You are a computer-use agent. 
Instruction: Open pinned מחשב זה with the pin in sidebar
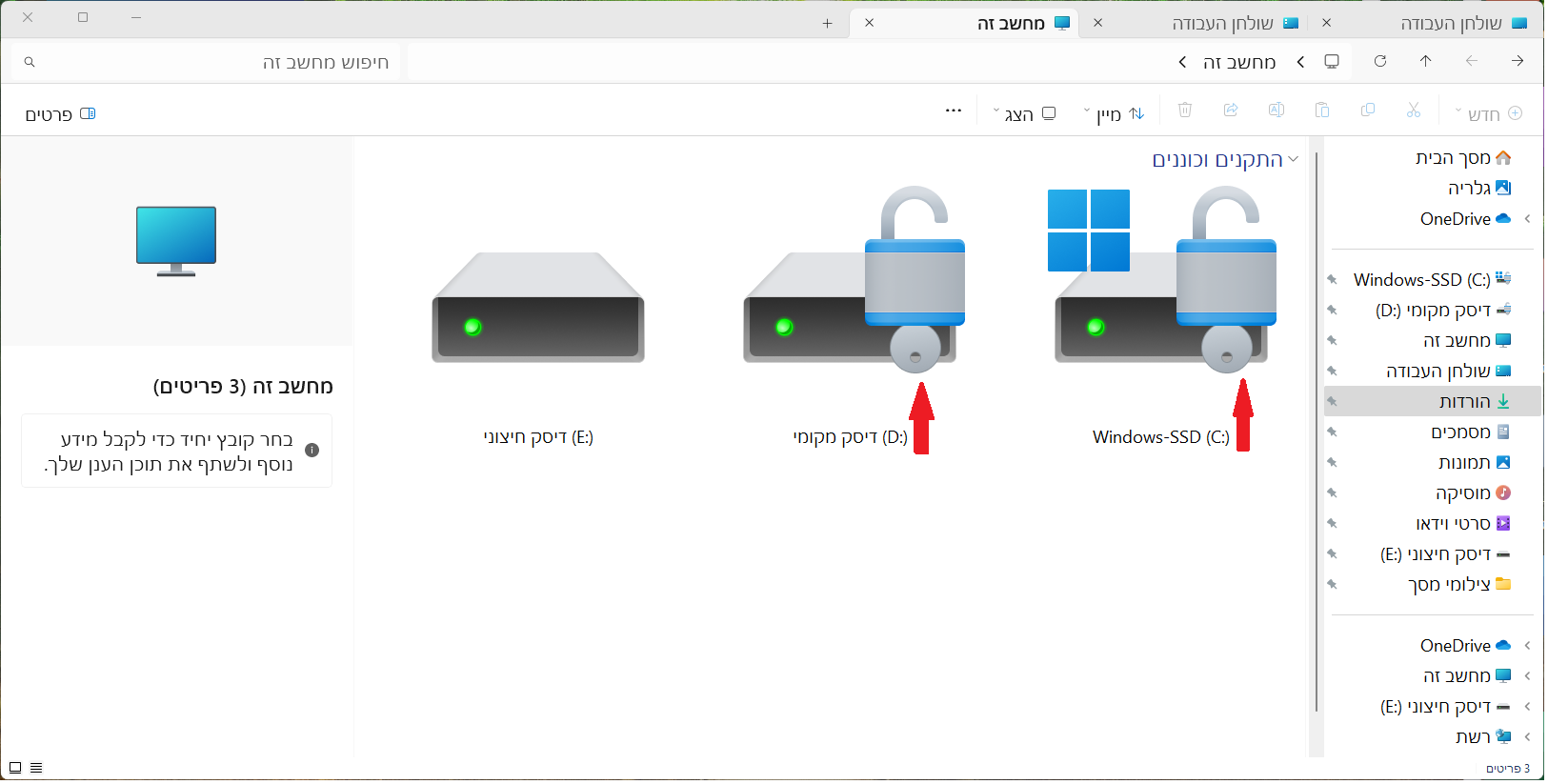point(1467,341)
